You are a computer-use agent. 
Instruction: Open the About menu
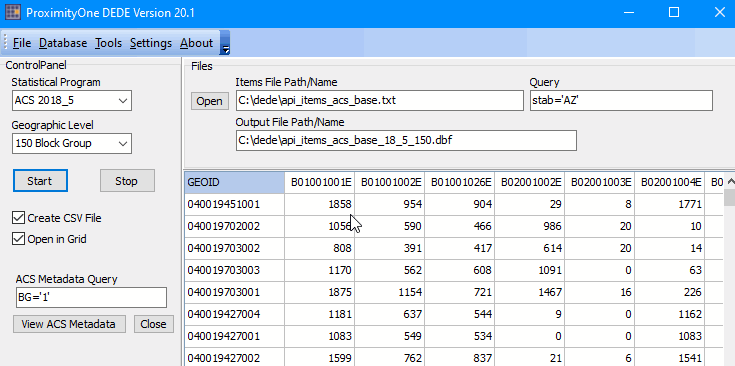pos(196,43)
